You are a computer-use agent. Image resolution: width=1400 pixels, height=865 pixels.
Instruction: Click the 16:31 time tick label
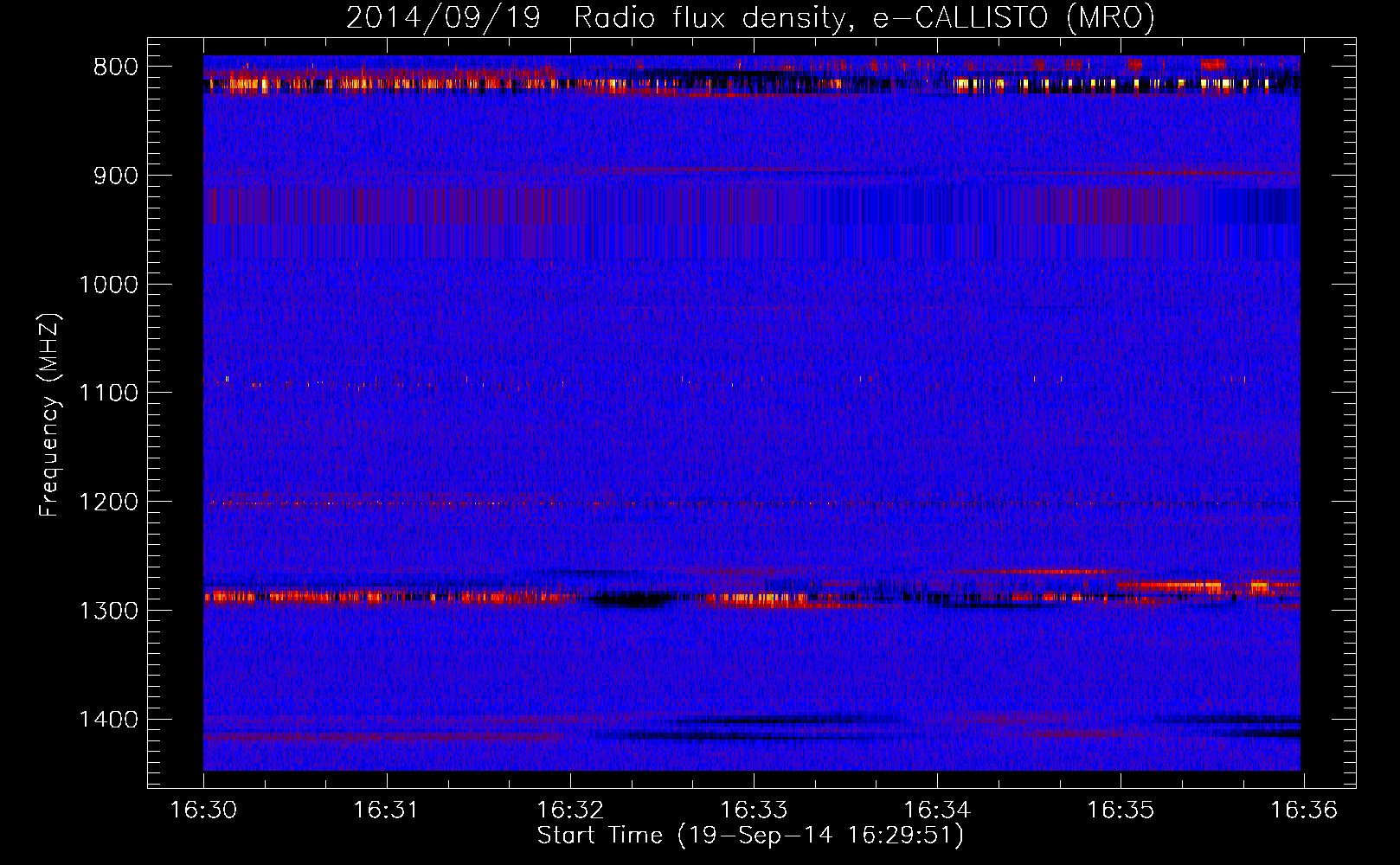(x=387, y=810)
